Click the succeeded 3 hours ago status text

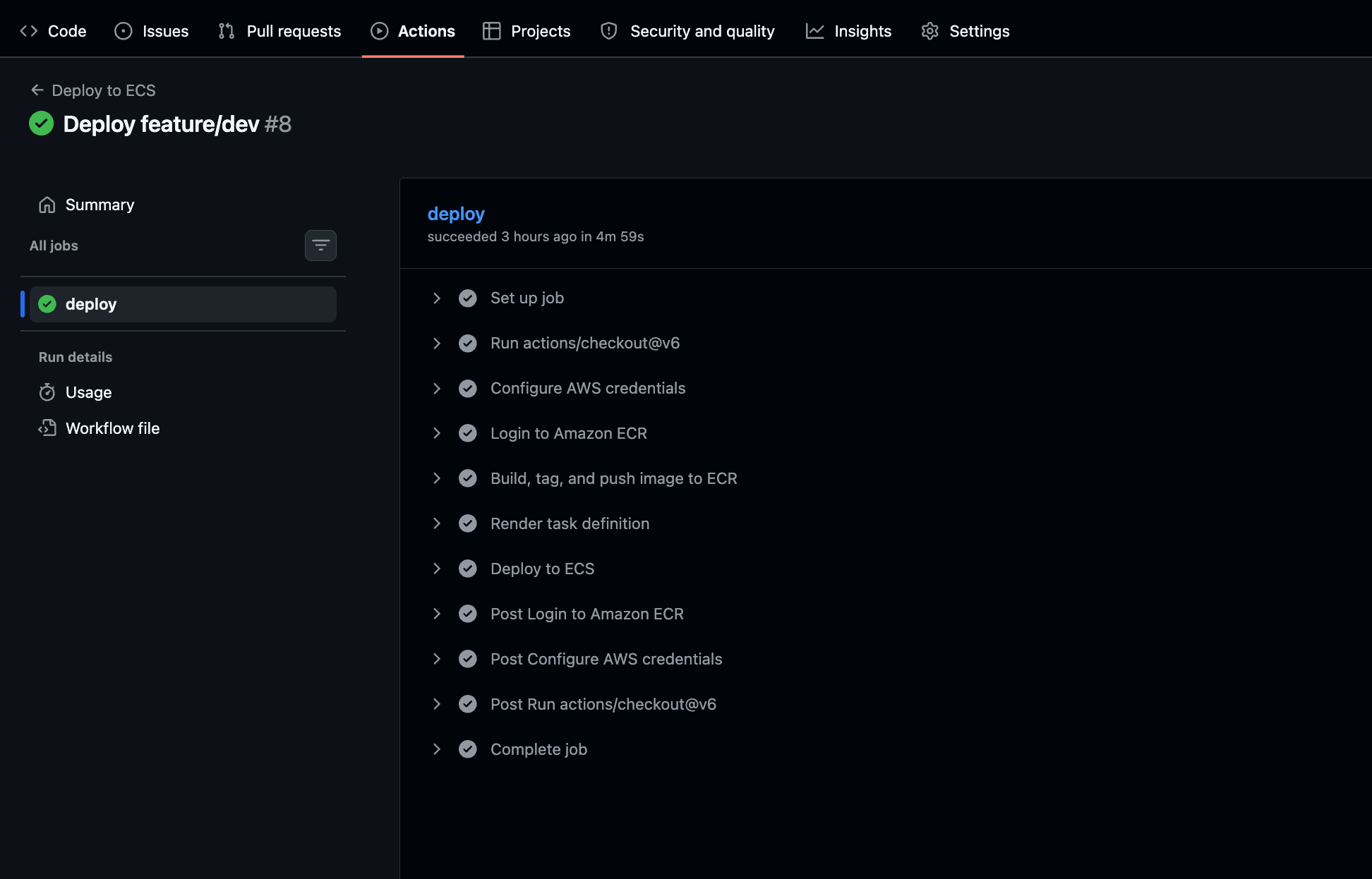coord(536,236)
